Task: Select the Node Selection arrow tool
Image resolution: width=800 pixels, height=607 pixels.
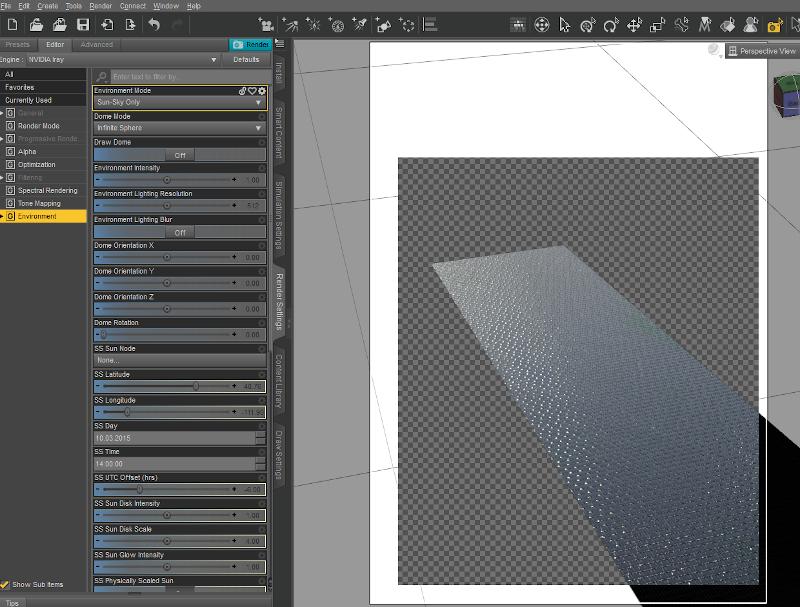Action: 564,24
